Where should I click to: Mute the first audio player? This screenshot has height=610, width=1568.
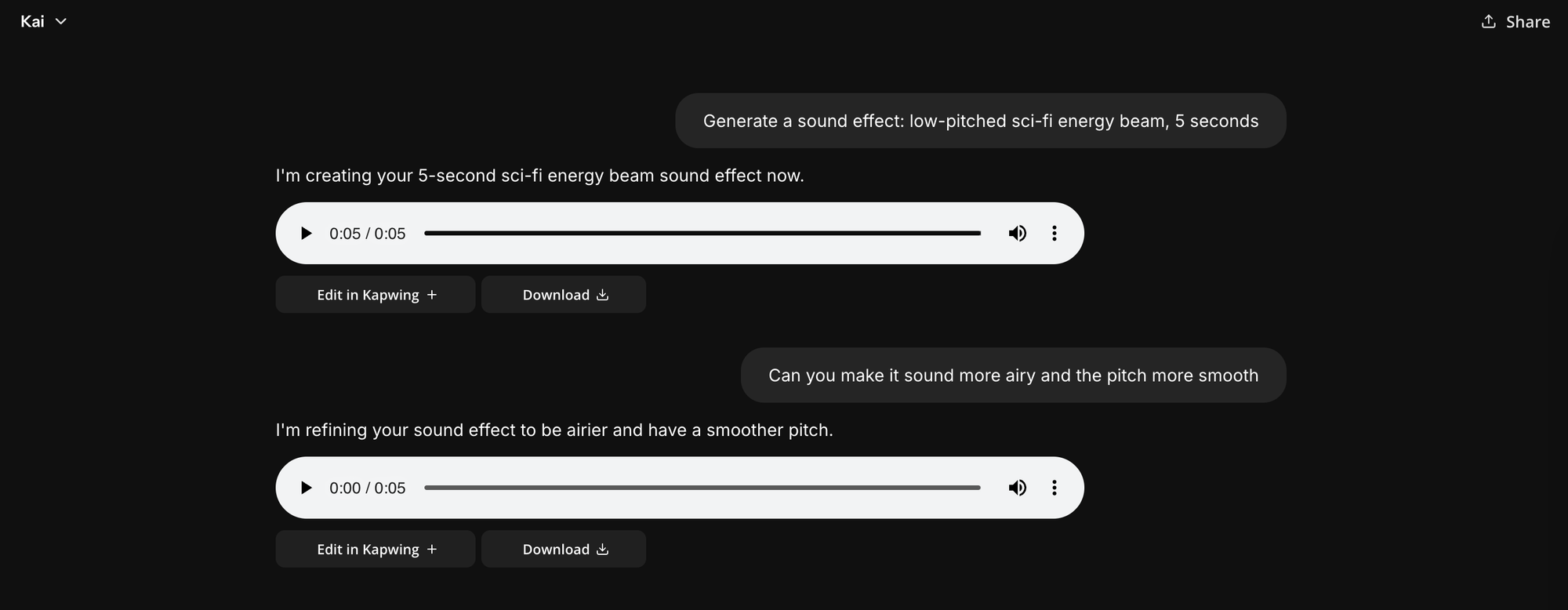[x=1017, y=233]
